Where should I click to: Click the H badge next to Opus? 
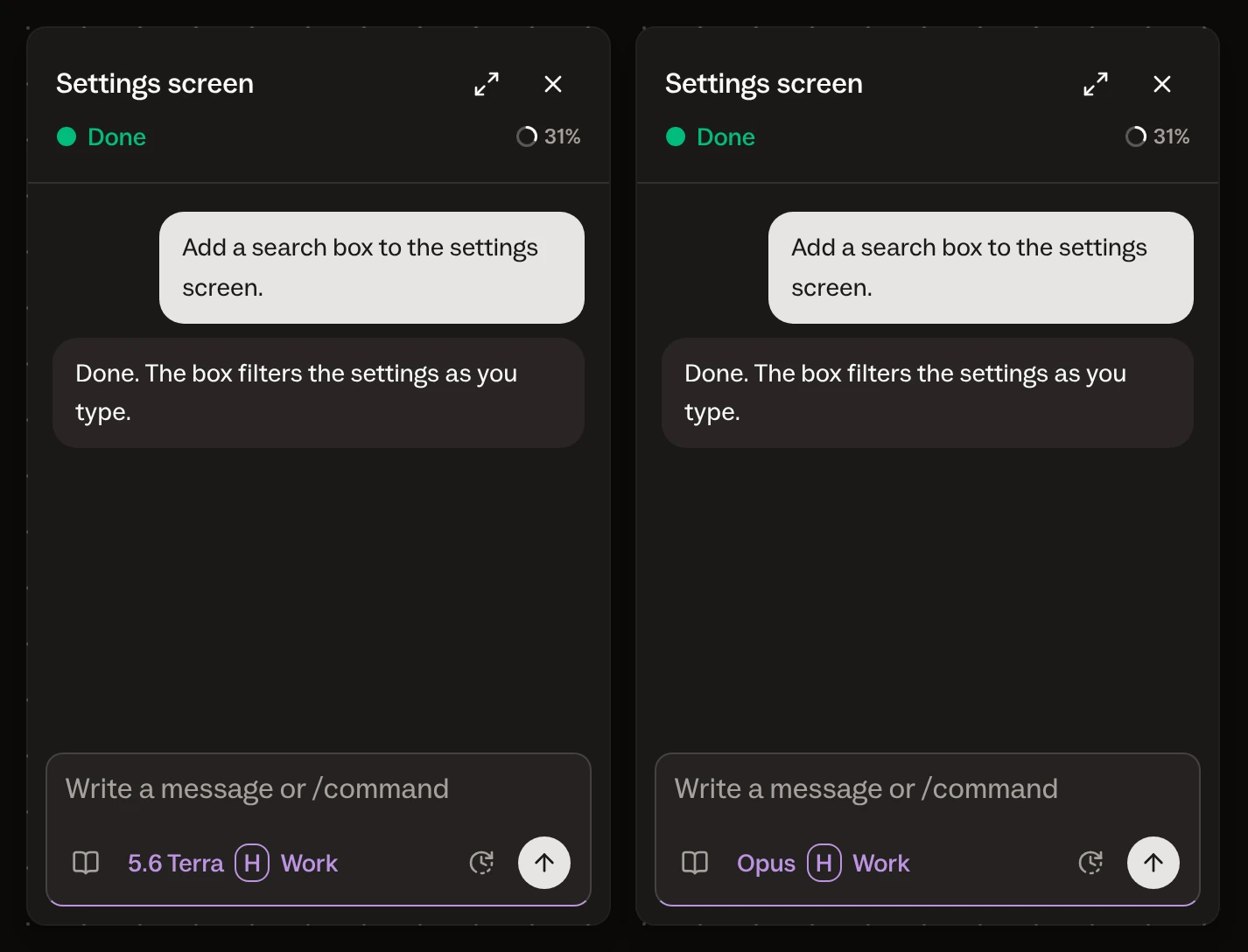click(824, 863)
